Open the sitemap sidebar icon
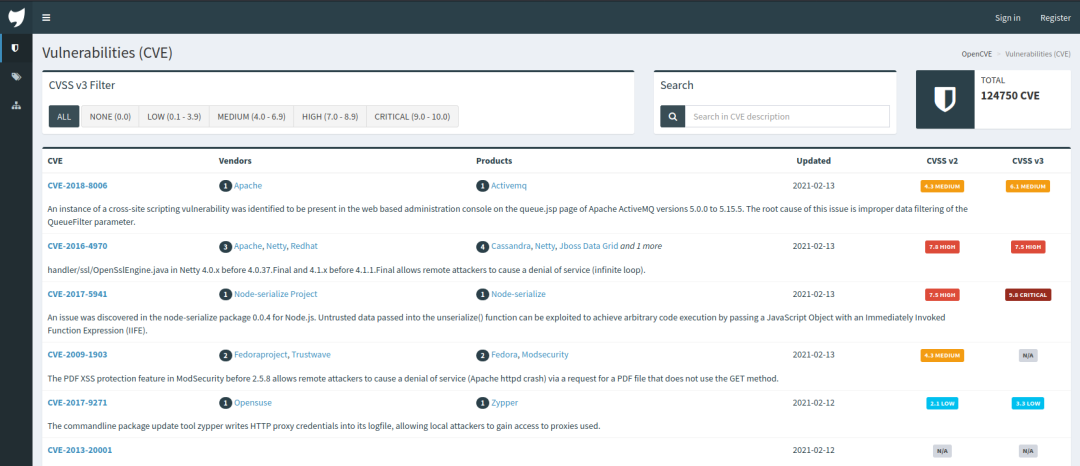Viewport: 1080px width, 466px height. pyautogui.click(x=16, y=106)
